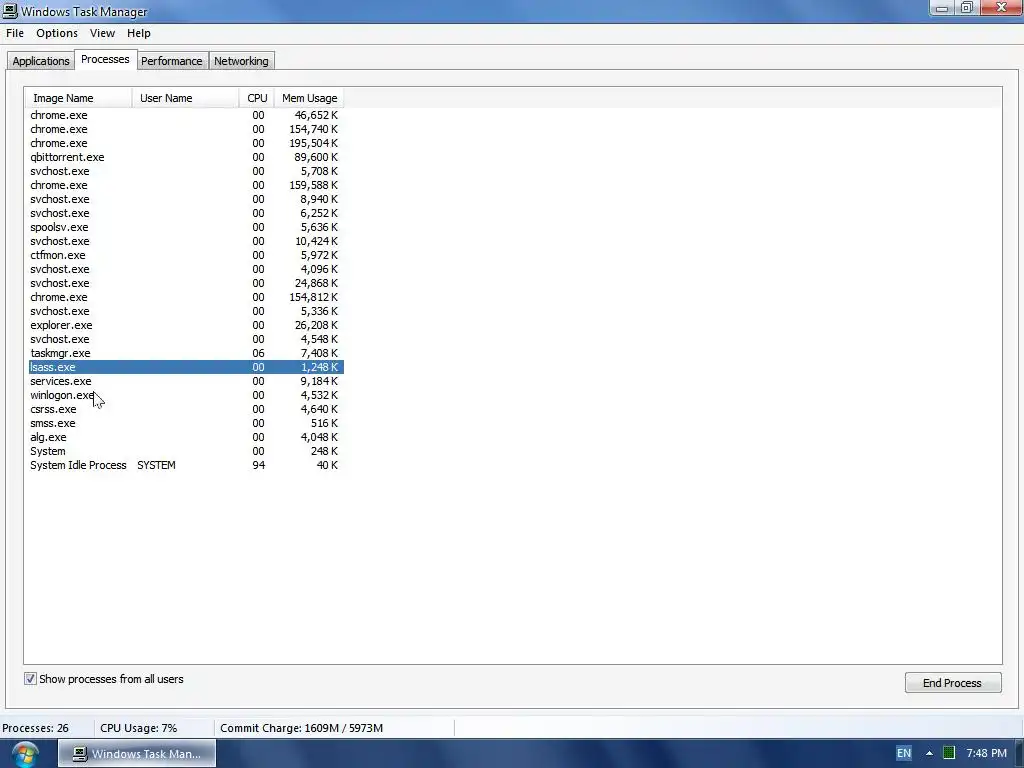The width and height of the screenshot is (1024, 768).
Task: Click the green CPU tray icon
Action: coord(949,753)
